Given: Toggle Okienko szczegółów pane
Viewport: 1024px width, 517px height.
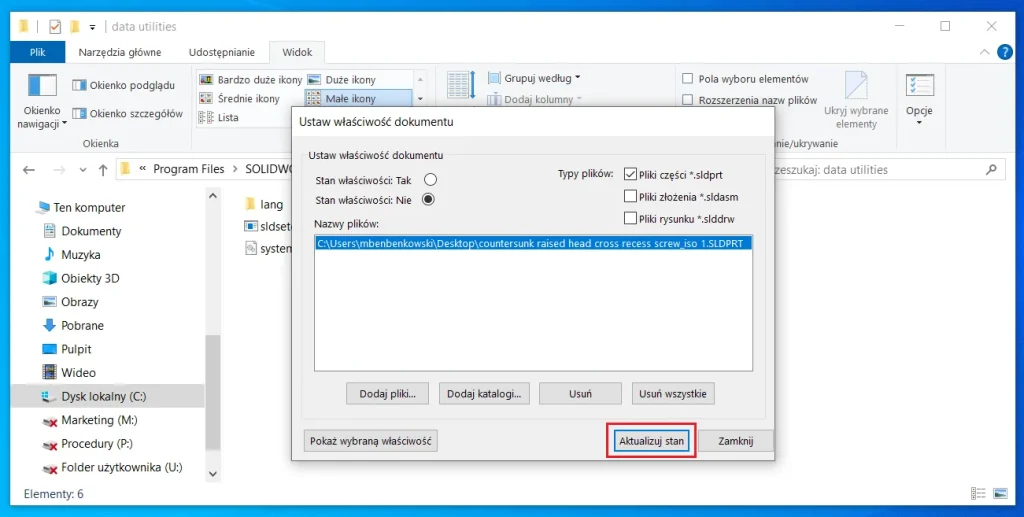Looking at the screenshot, I should tap(127, 114).
